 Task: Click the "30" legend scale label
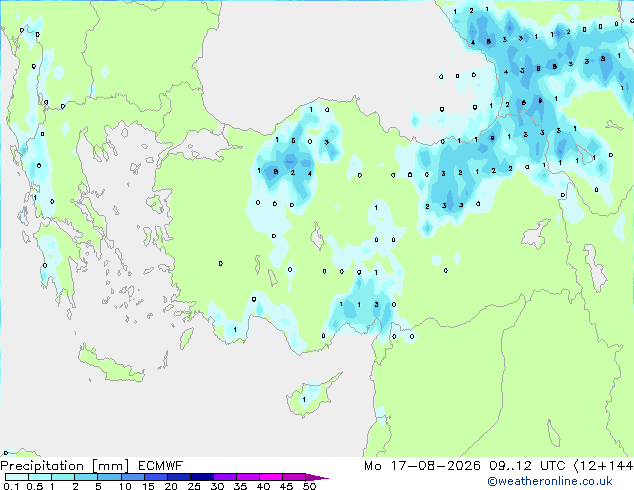pyautogui.click(x=217, y=486)
